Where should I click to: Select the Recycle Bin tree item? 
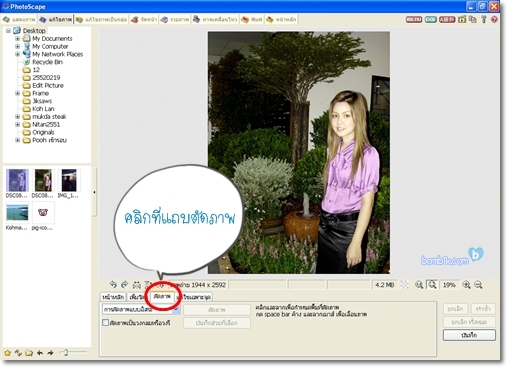tap(47, 62)
